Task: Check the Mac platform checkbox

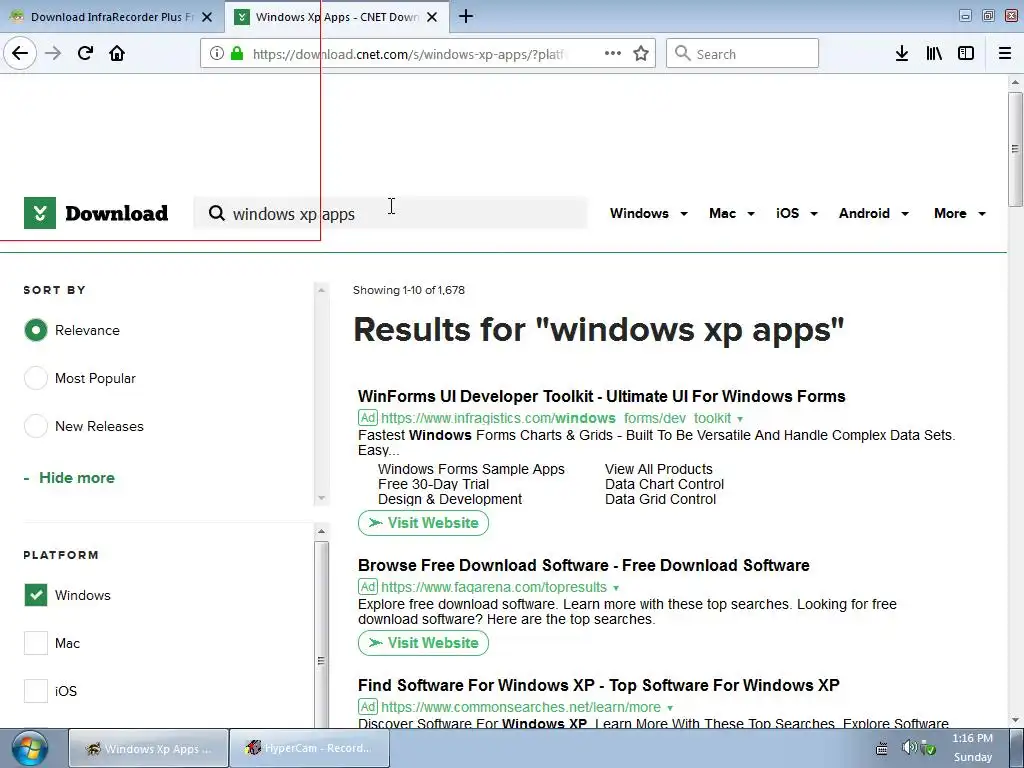Action: click(36, 643)
